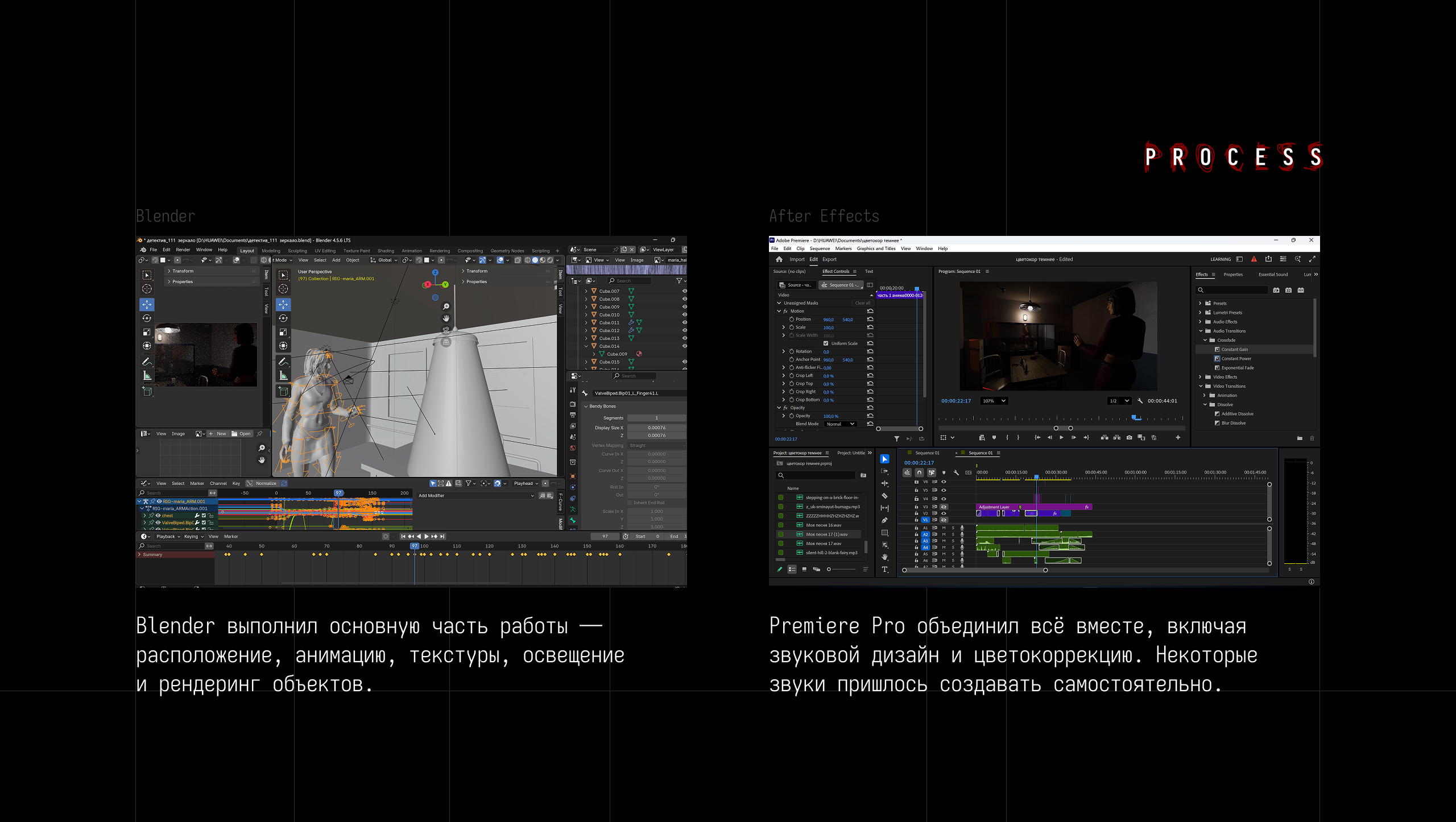Click the Export workspace link in Premiere
This screenshot has height=822, width=1456.
click(829, 259)
